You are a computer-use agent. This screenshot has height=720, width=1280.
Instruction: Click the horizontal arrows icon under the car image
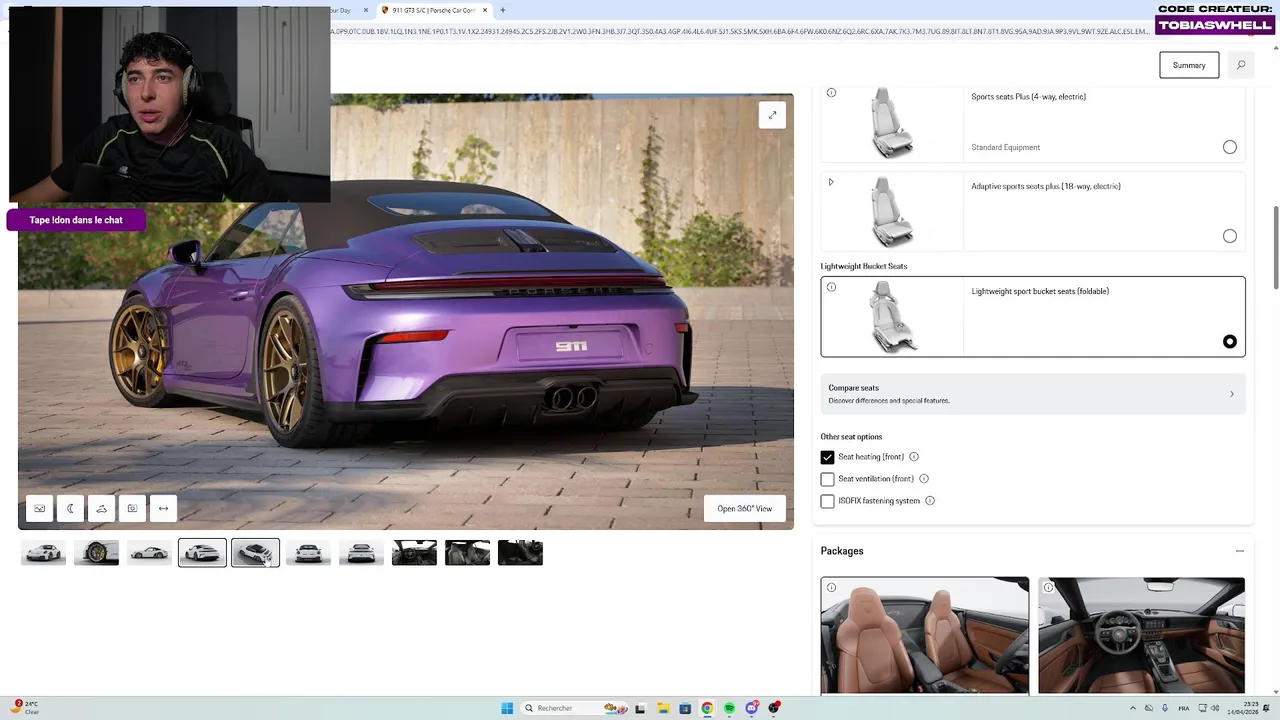coord(163,509)
